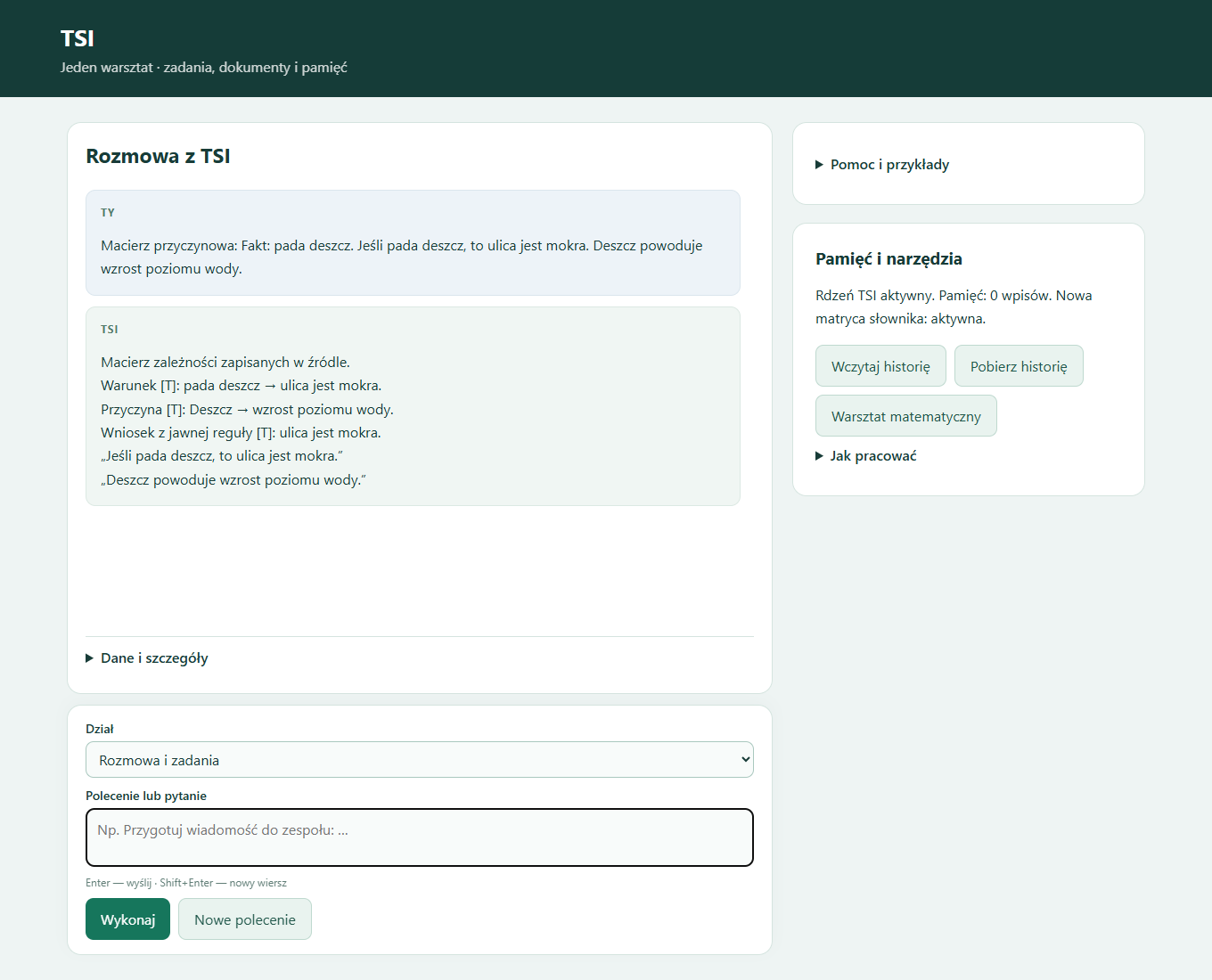Click the quote '„Jeśli pada deszcz, to ulica jest mokra.”'

(x=222, y=456)
